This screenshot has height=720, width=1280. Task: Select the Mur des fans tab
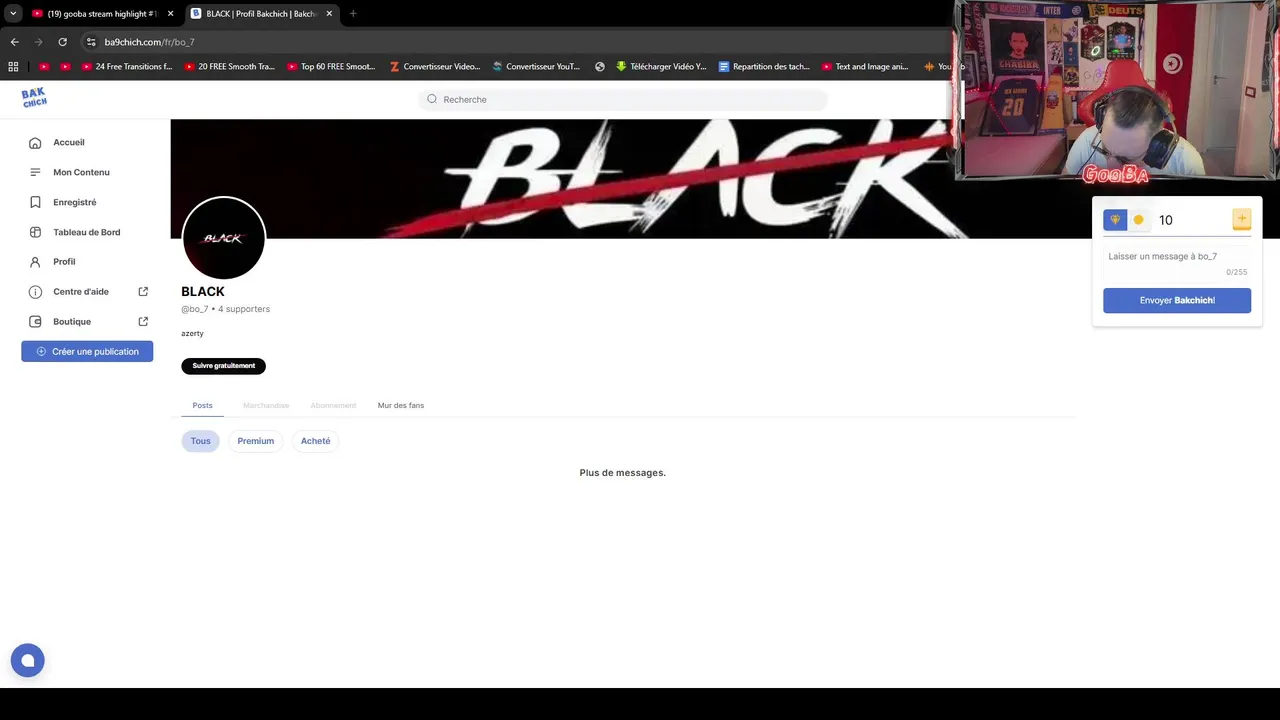[401, 405]
